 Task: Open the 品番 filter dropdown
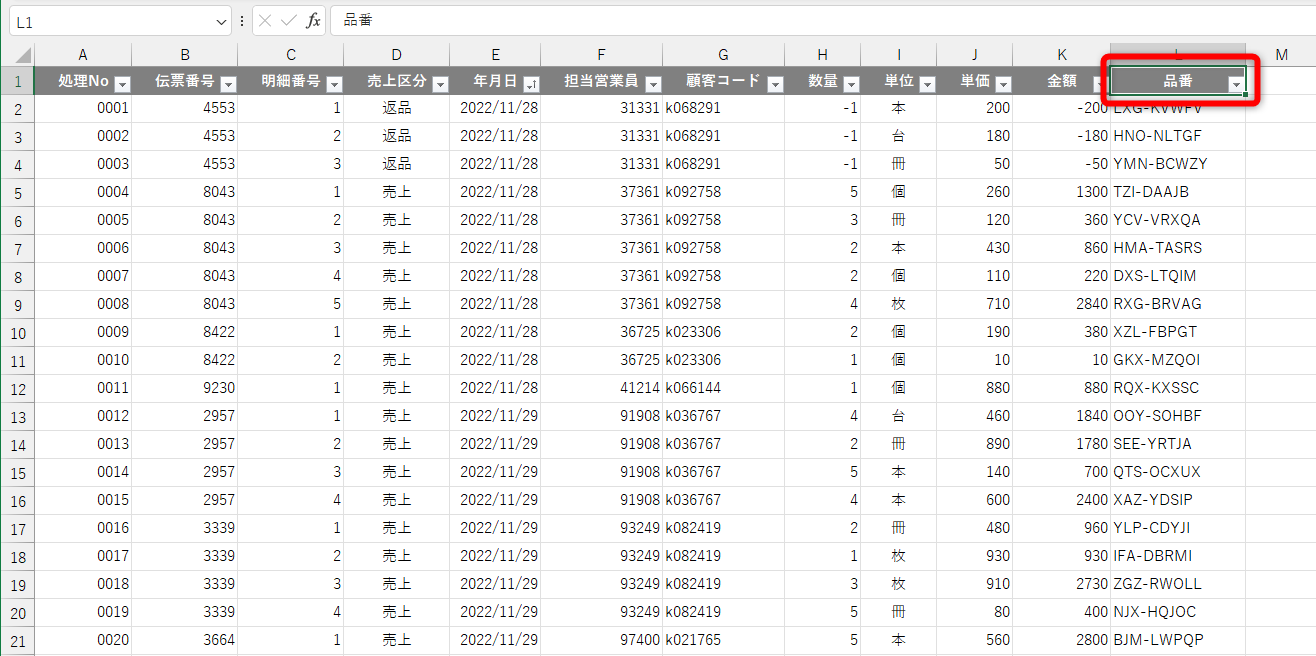1237,86
